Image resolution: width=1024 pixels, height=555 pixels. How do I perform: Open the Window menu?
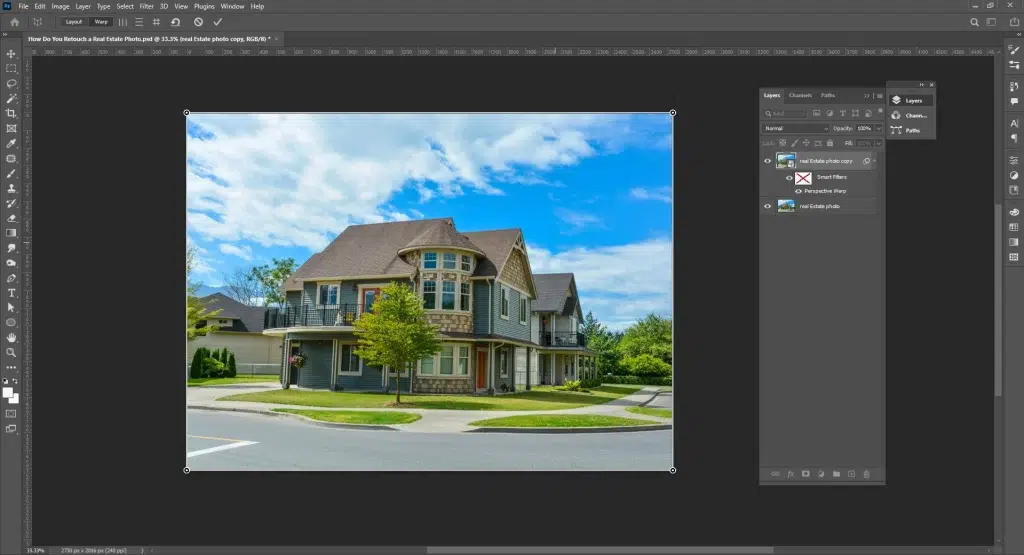click(x=232, y=7)
